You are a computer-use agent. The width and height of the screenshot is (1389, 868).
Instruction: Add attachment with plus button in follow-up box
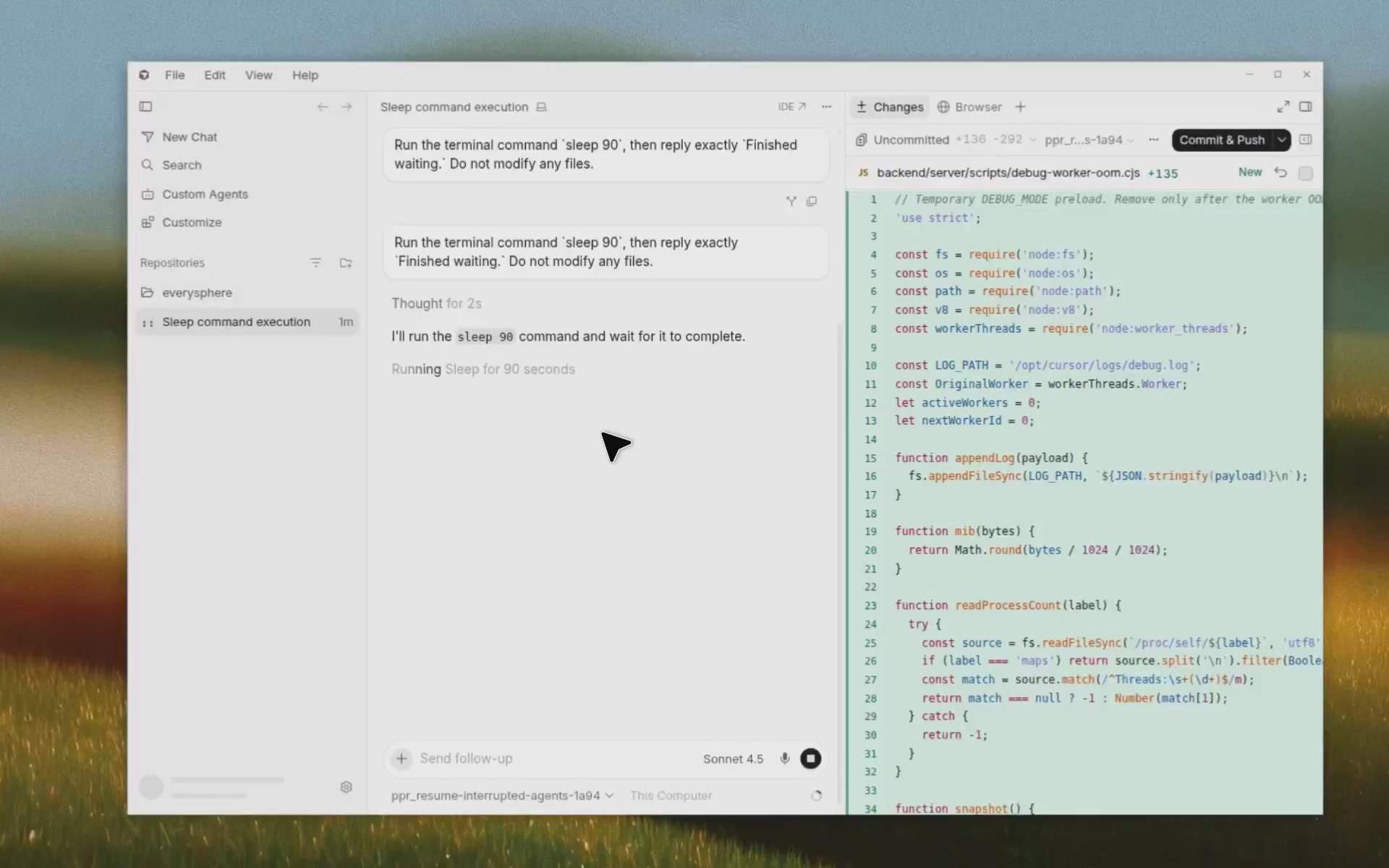(402, 758)
